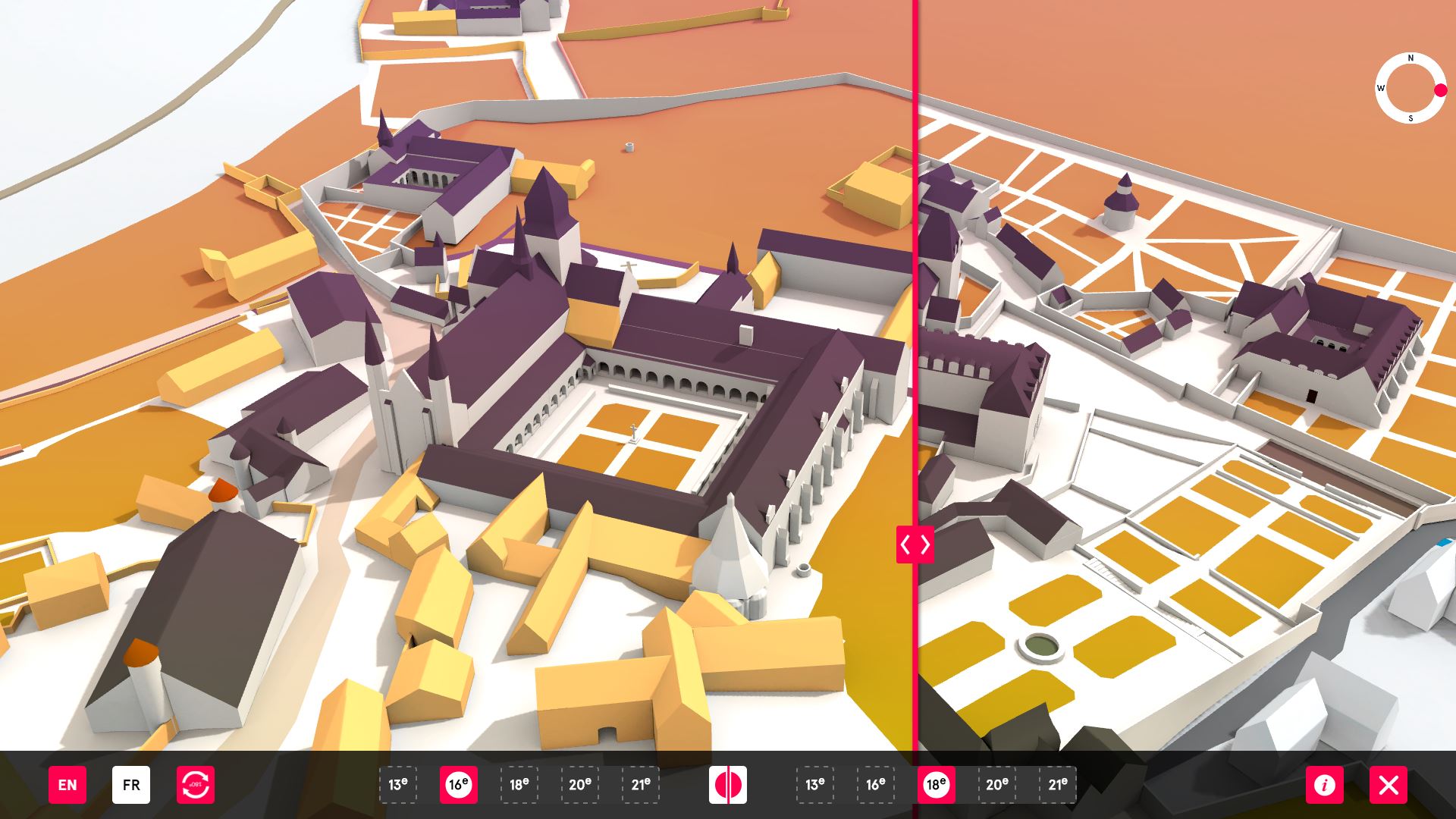The height and width of the screenshot is (819, 1456).
Task: Click the split divider arrows handle
Action: coord(915,544)
